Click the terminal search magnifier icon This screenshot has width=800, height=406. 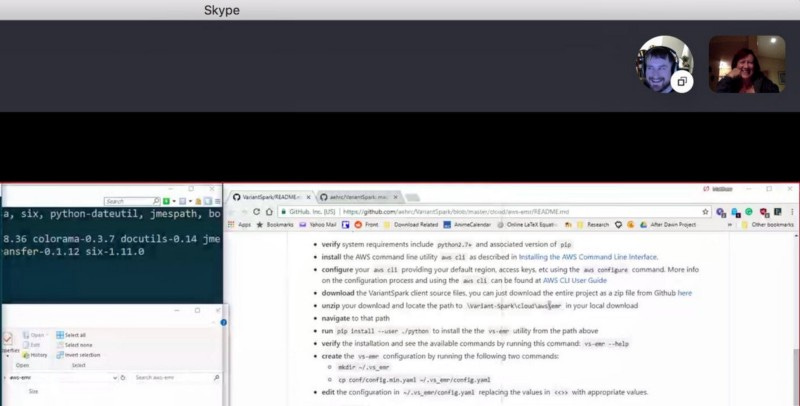click(x=157, y=201)
